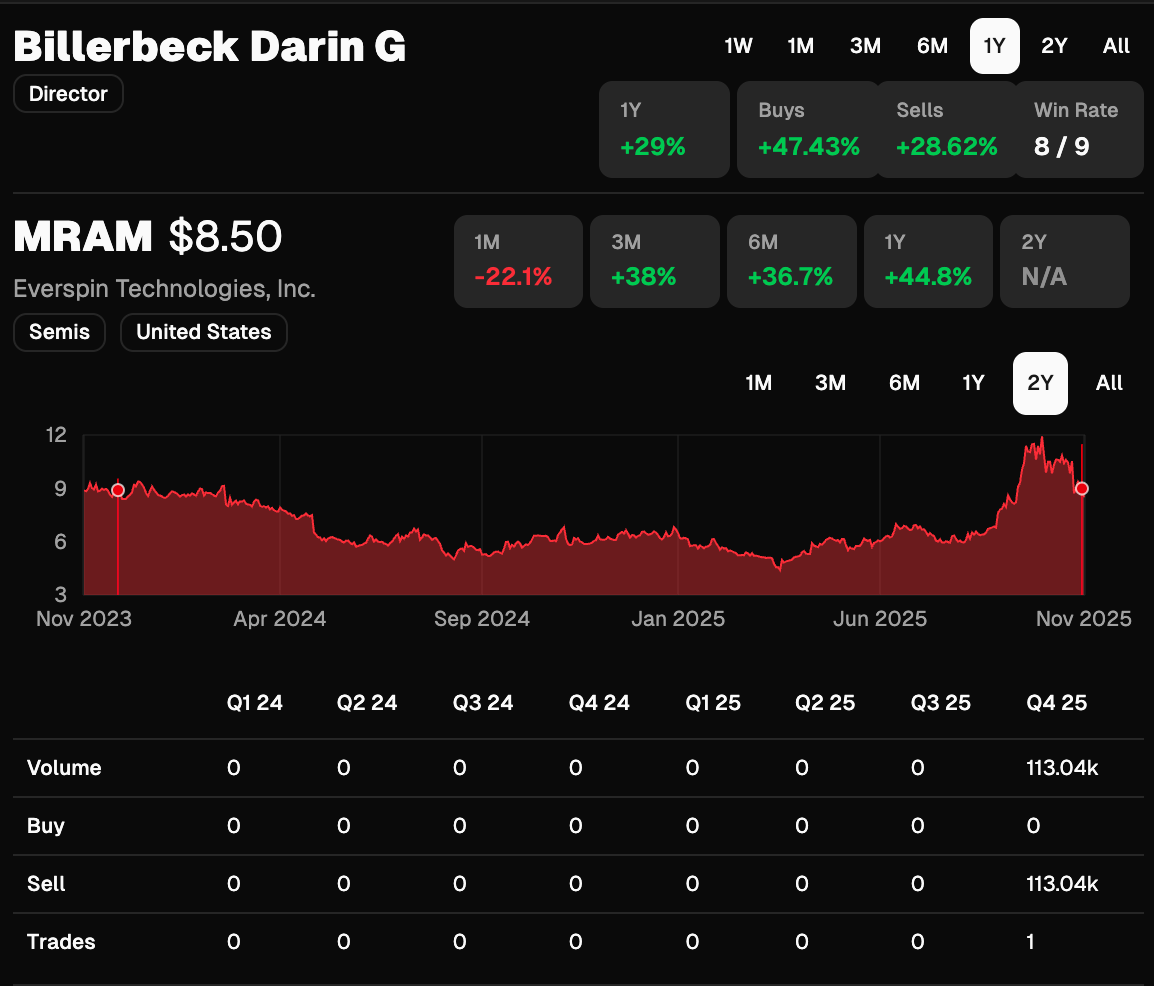Image resolution: width=1154 pixels, height=986 pixels.
Task: Click the Q1 25 column header
Action: coord(713,703)
